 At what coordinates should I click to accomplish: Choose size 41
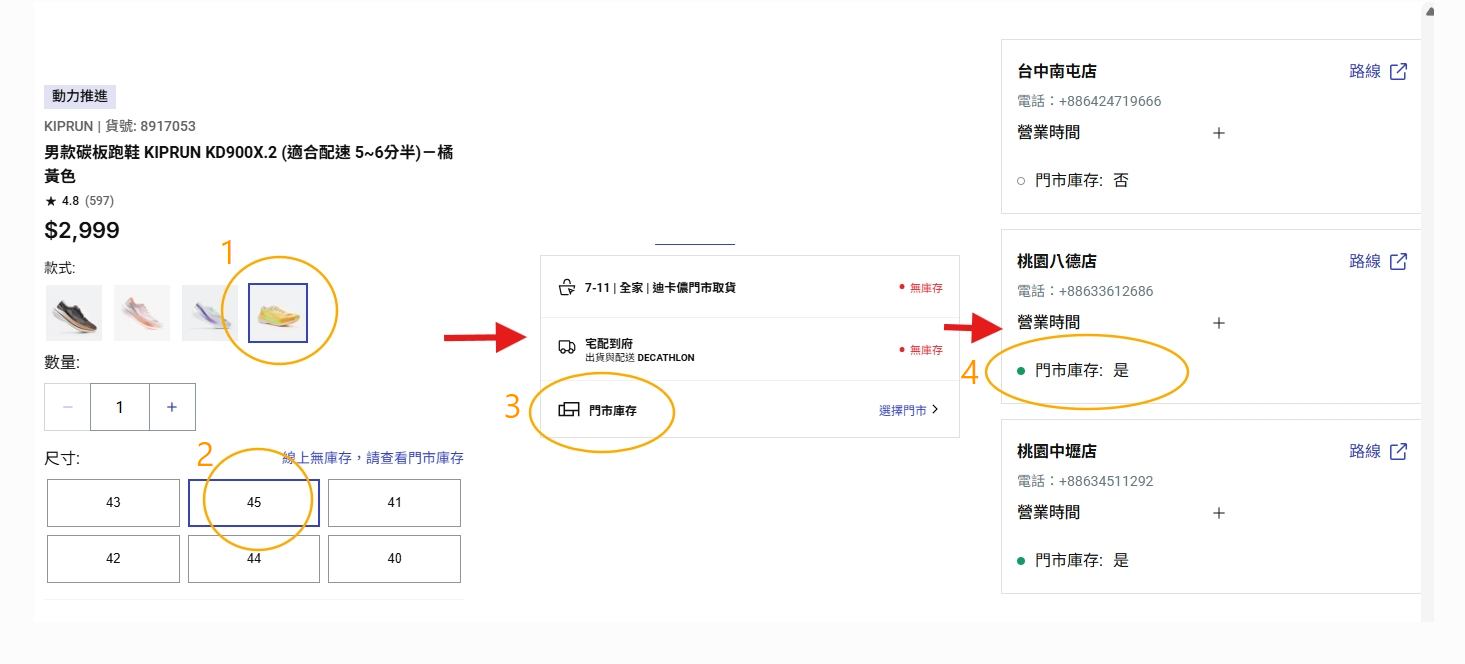pyautogui.click(x=394, y=502)
